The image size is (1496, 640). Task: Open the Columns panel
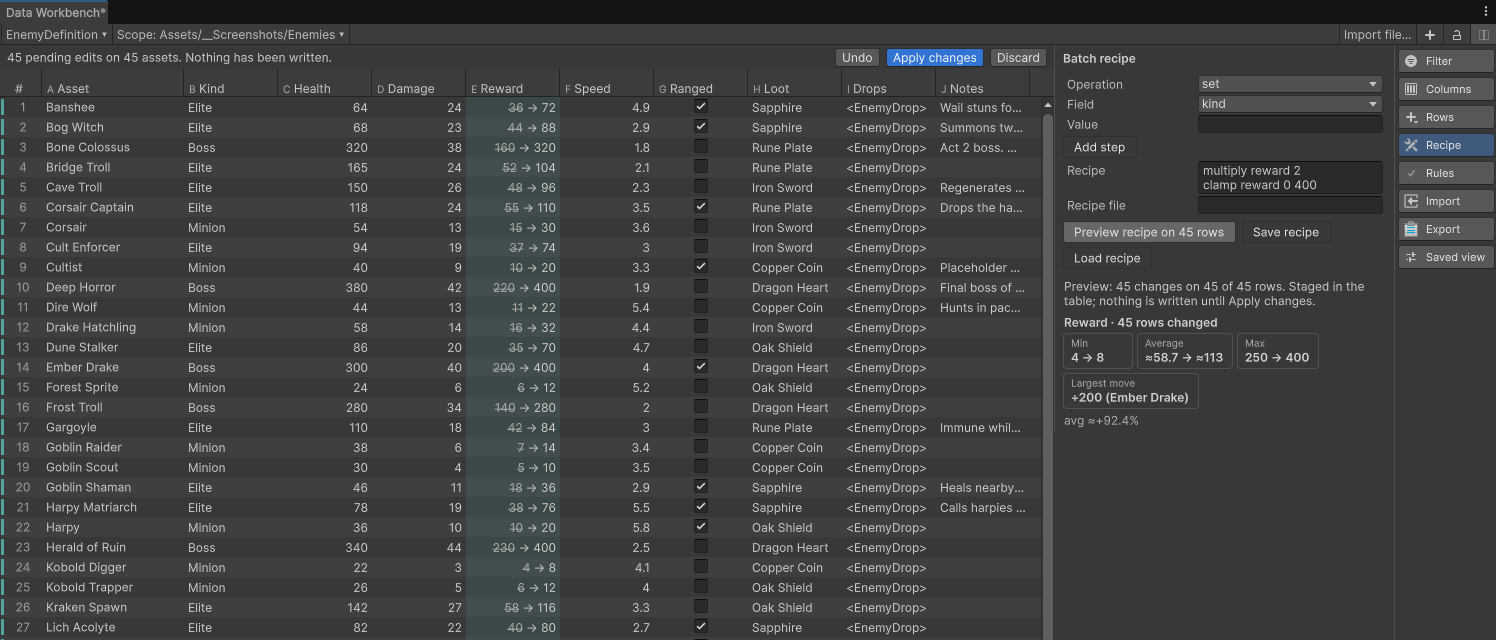(x=1446, y=89)
